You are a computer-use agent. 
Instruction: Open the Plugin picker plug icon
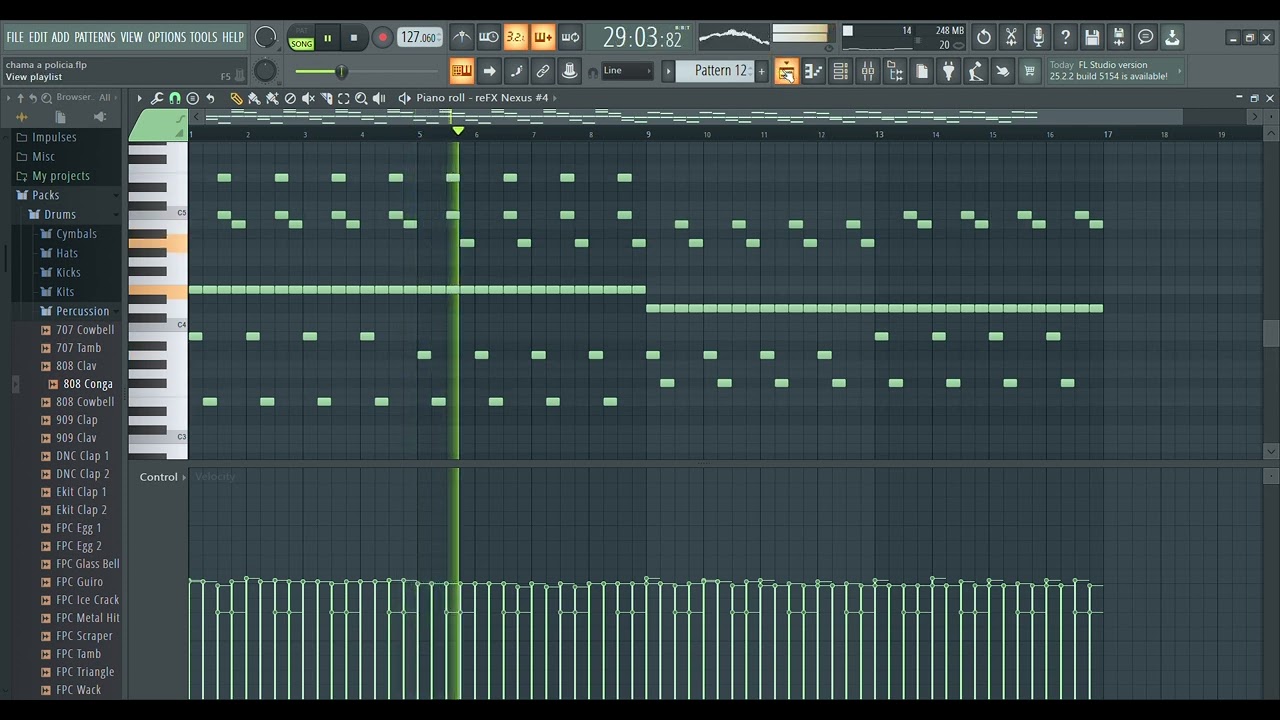[948, 71]
